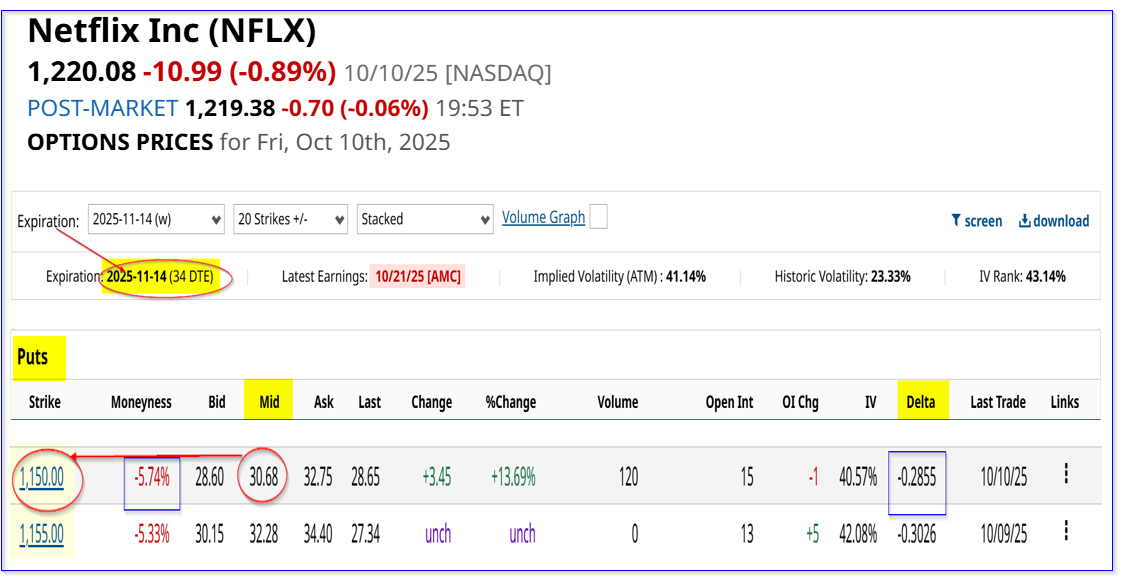The image size is (1131, 577).
Task: Open the Stacked view dropdown
Action: coord(425,219)
